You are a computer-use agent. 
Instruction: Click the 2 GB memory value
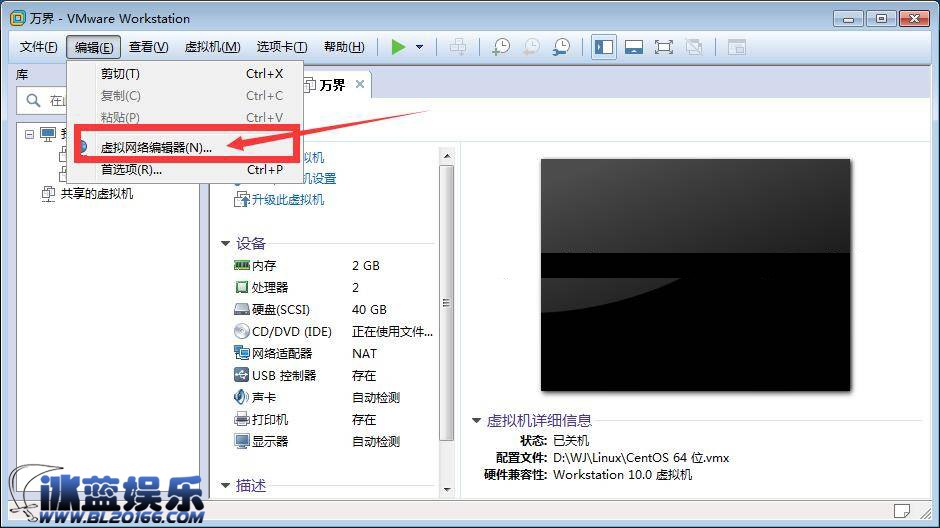click(366, 265)
